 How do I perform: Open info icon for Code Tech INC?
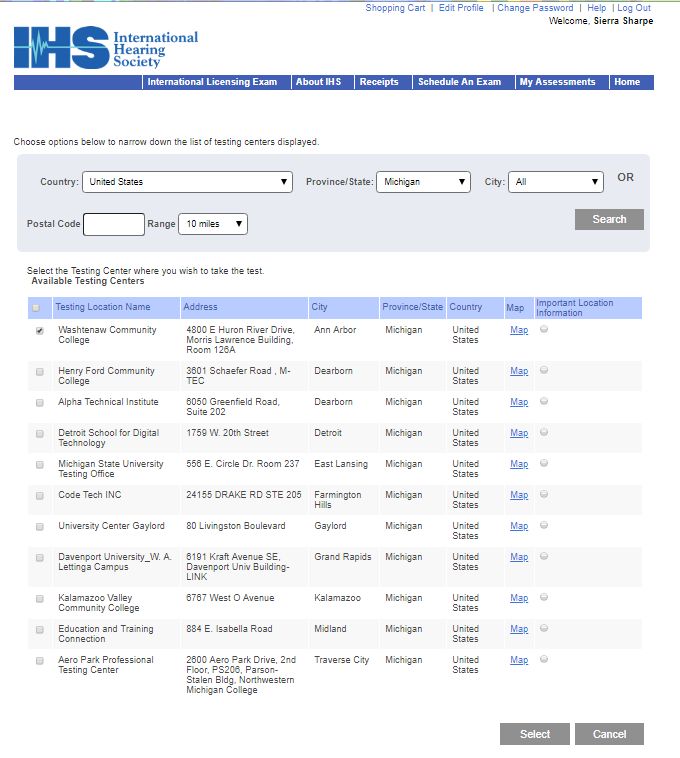pyautogui.click(x=544, y=494)
